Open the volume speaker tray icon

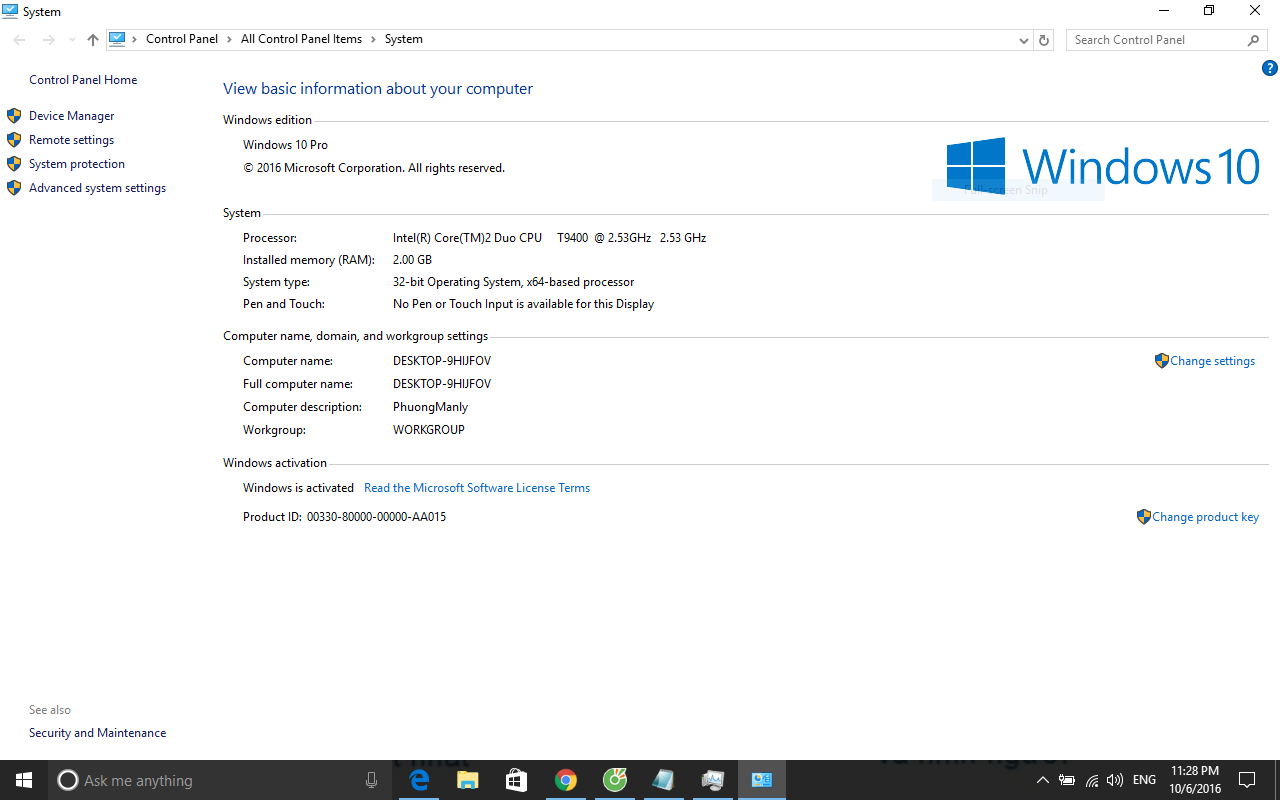(1115, 780)
